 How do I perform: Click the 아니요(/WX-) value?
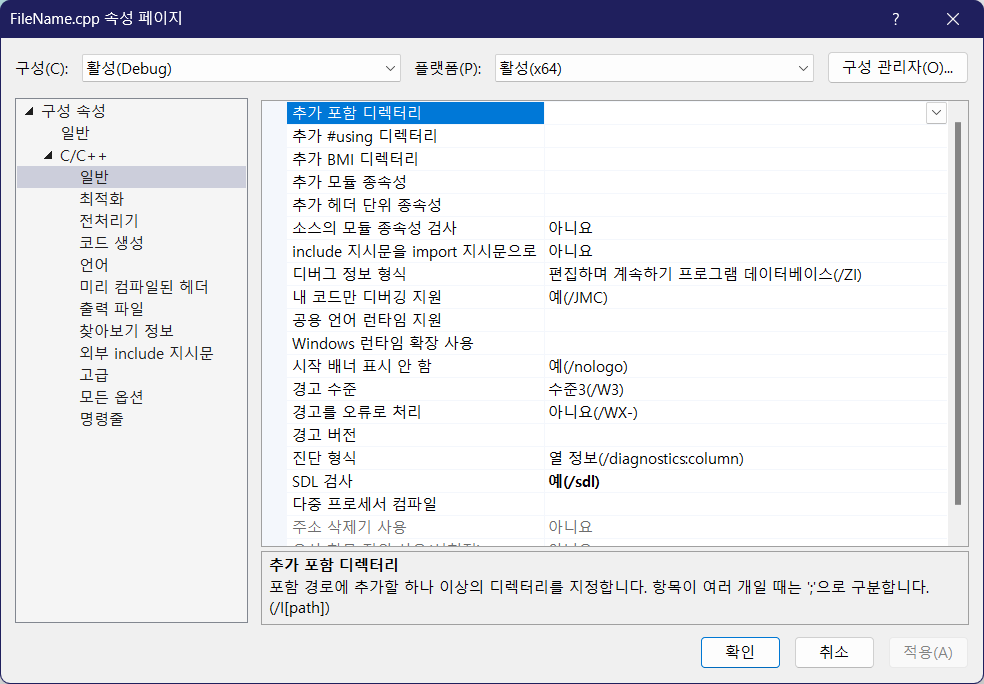[593, 412]
